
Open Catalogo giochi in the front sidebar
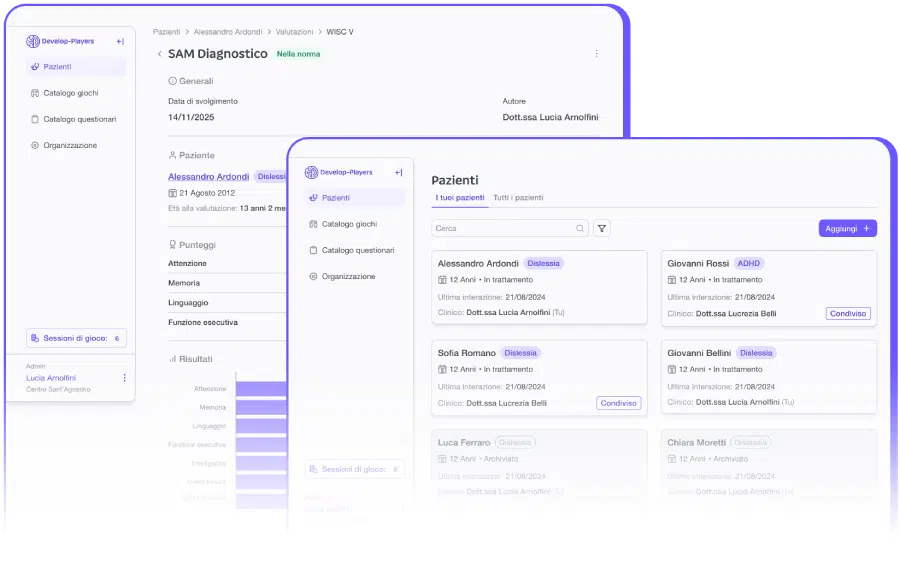tap(349, 224)
